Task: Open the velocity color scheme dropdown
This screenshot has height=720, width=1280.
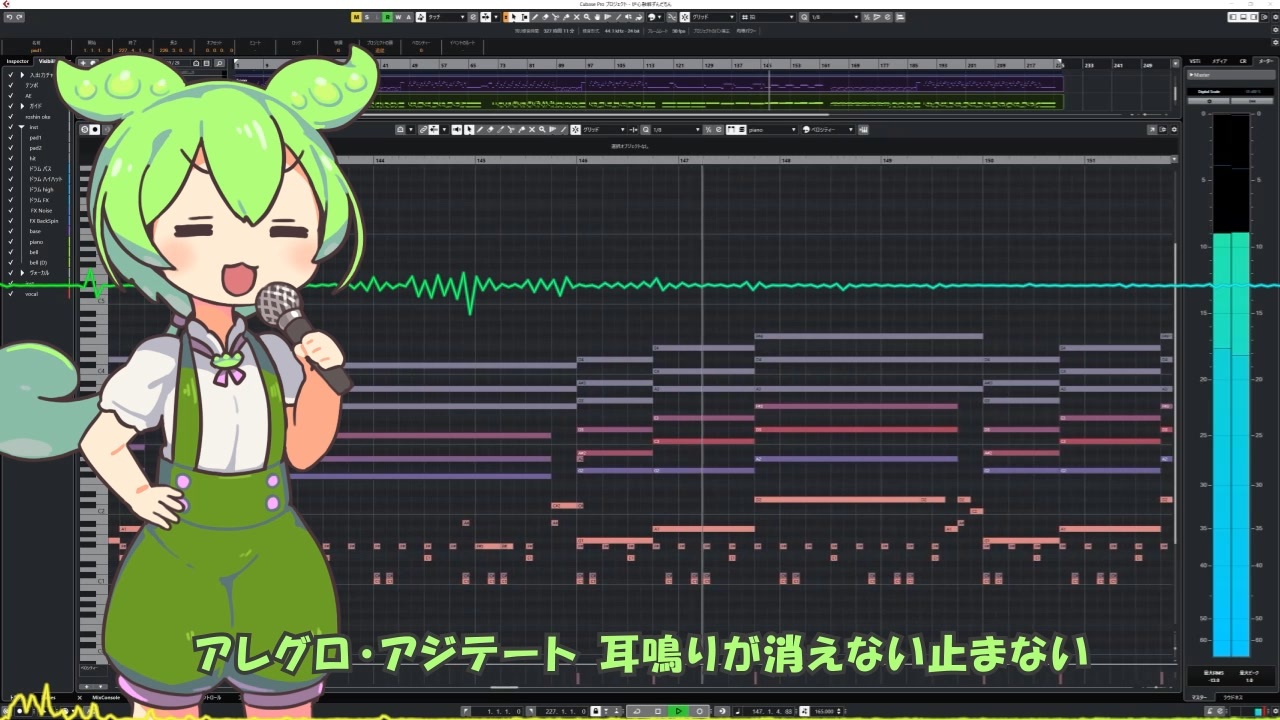Action: click(x=828, y=130)
